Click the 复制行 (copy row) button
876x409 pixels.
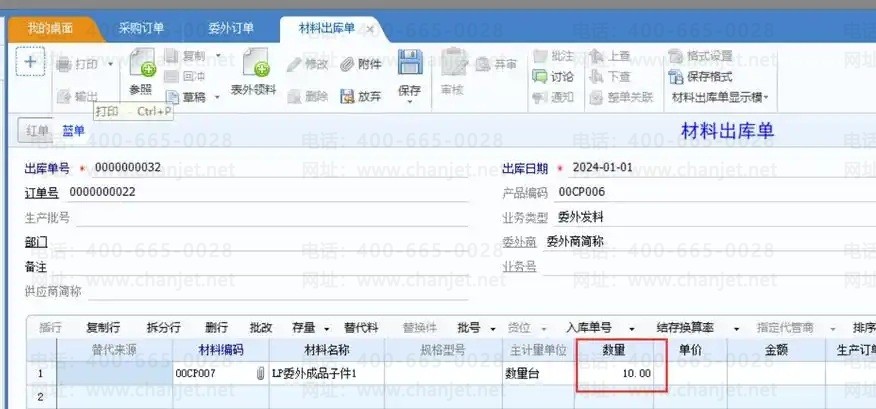coord(104,328)
